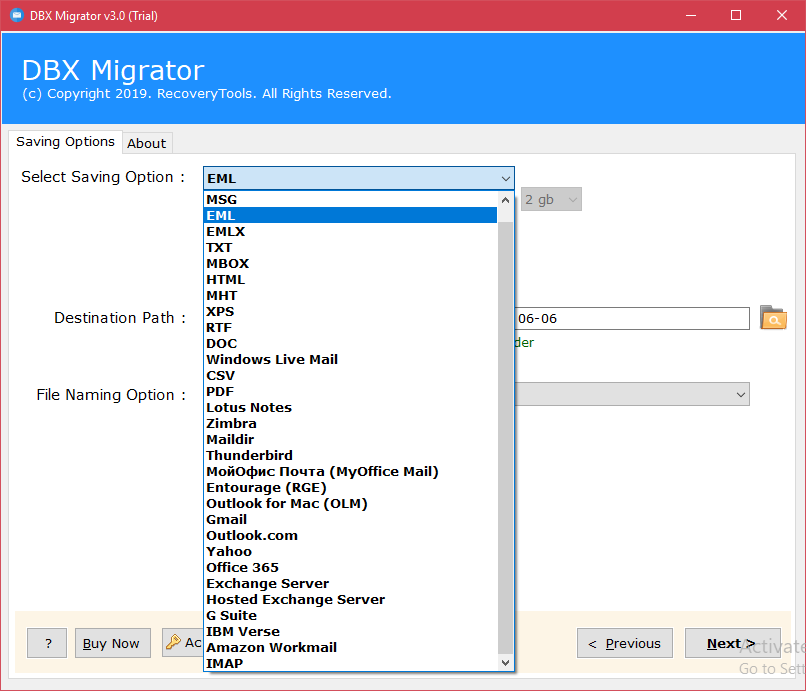
Task: Open the Select Saving Option combo box
Action: pos(359,178)
